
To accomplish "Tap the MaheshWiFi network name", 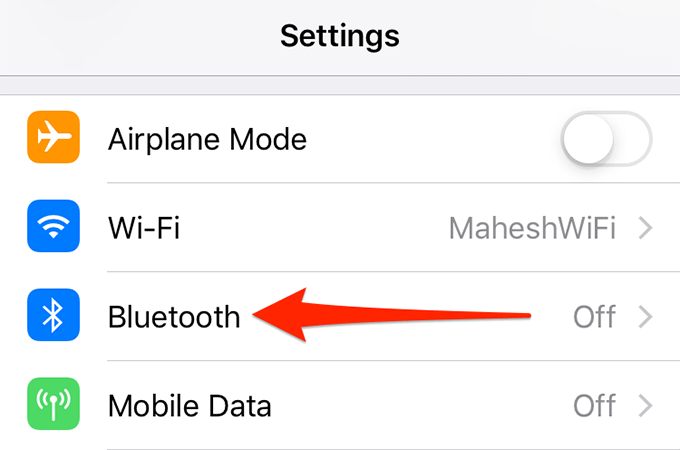I will (x=532, y=228).
